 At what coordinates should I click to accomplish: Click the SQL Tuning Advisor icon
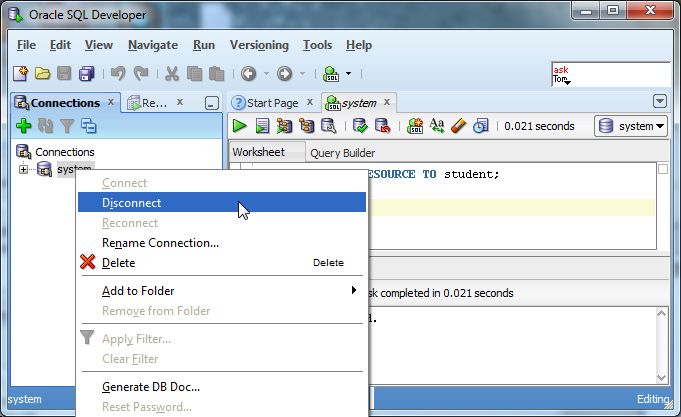329,126
